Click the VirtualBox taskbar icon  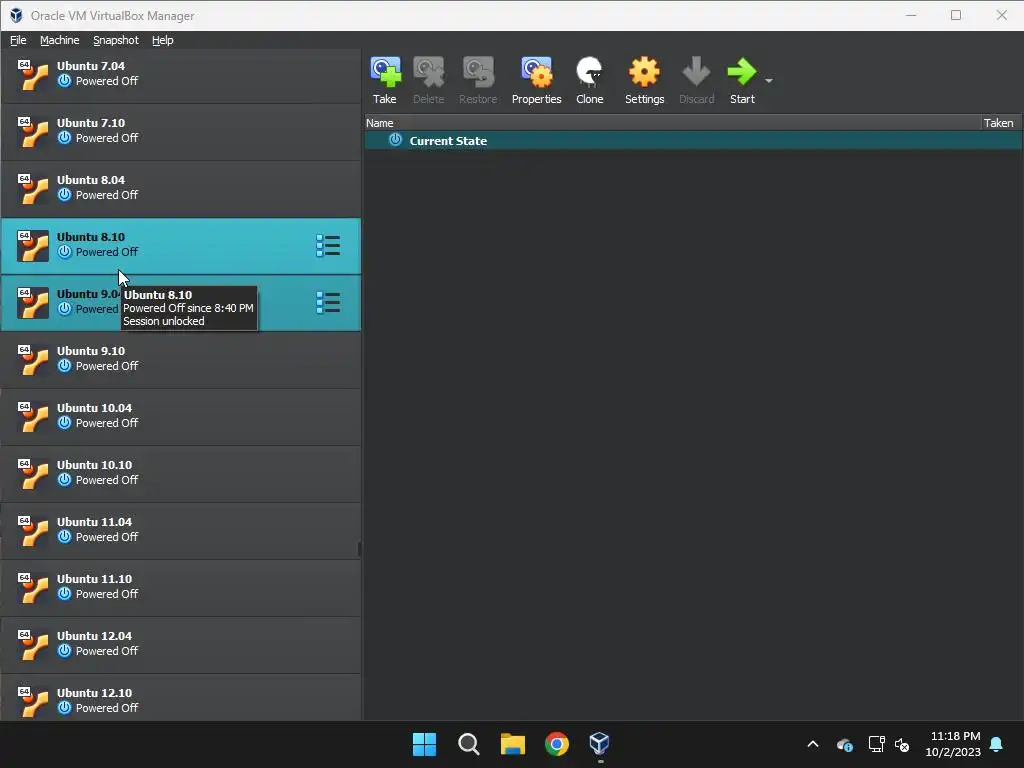coord(600,744)
